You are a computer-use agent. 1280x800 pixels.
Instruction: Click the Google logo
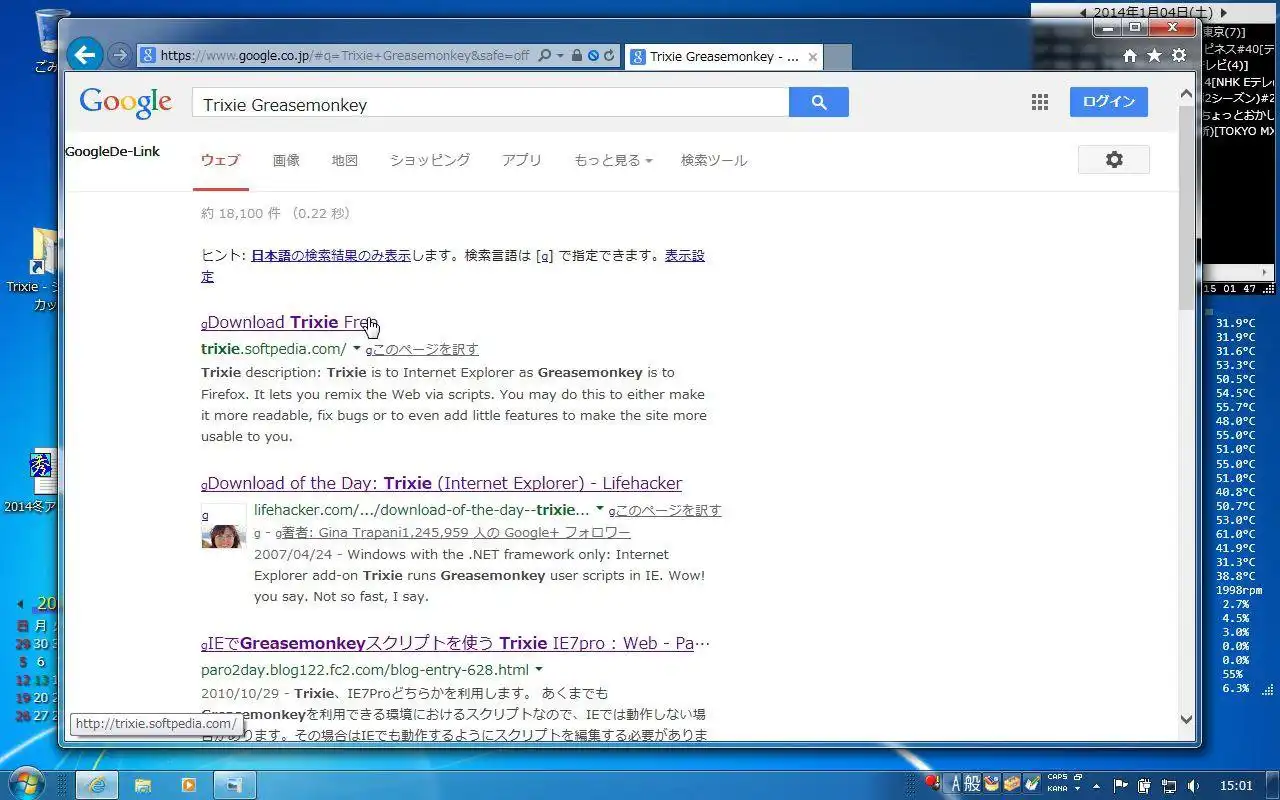pos(126,103)
